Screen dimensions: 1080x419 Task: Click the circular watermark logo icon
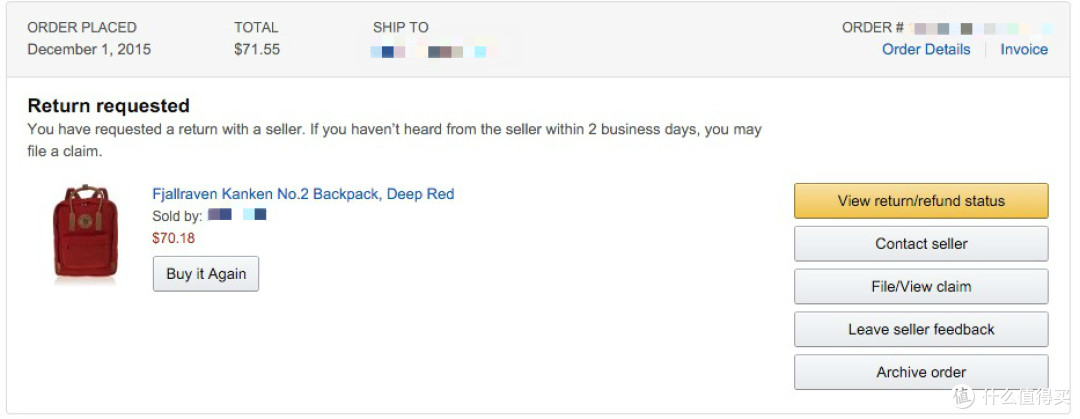[963, 396]
